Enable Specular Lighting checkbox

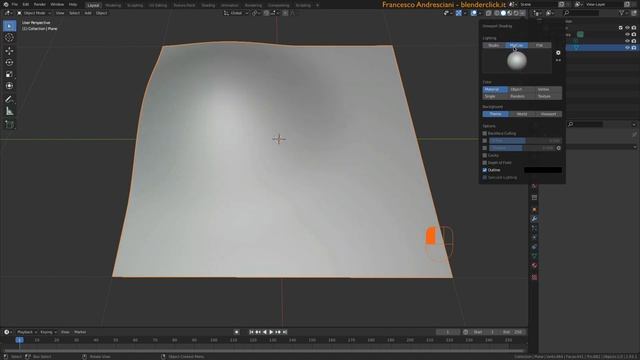coord(485,178)
